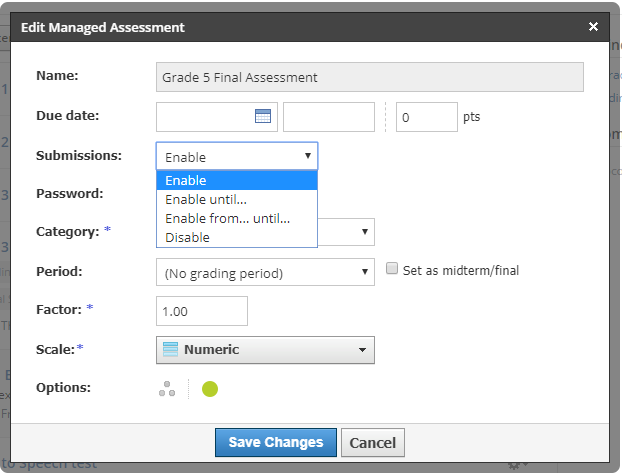Click the due time field next to calendar
Image resolution: width=622 pixels, height=473 pixels.
tap(329, 117)
